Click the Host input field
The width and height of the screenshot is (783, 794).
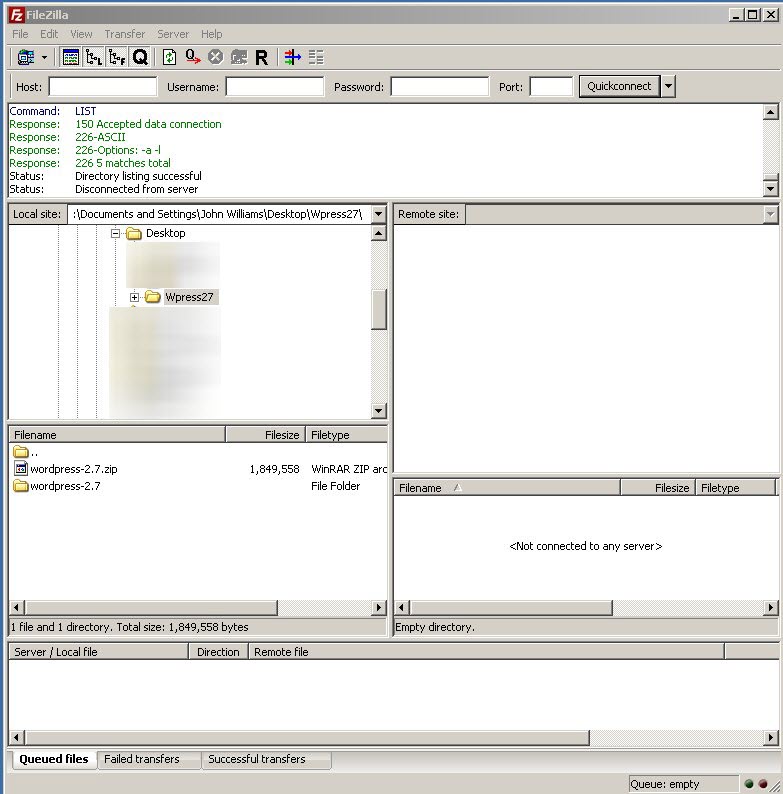pyautogui.click(x=102, y=87)
